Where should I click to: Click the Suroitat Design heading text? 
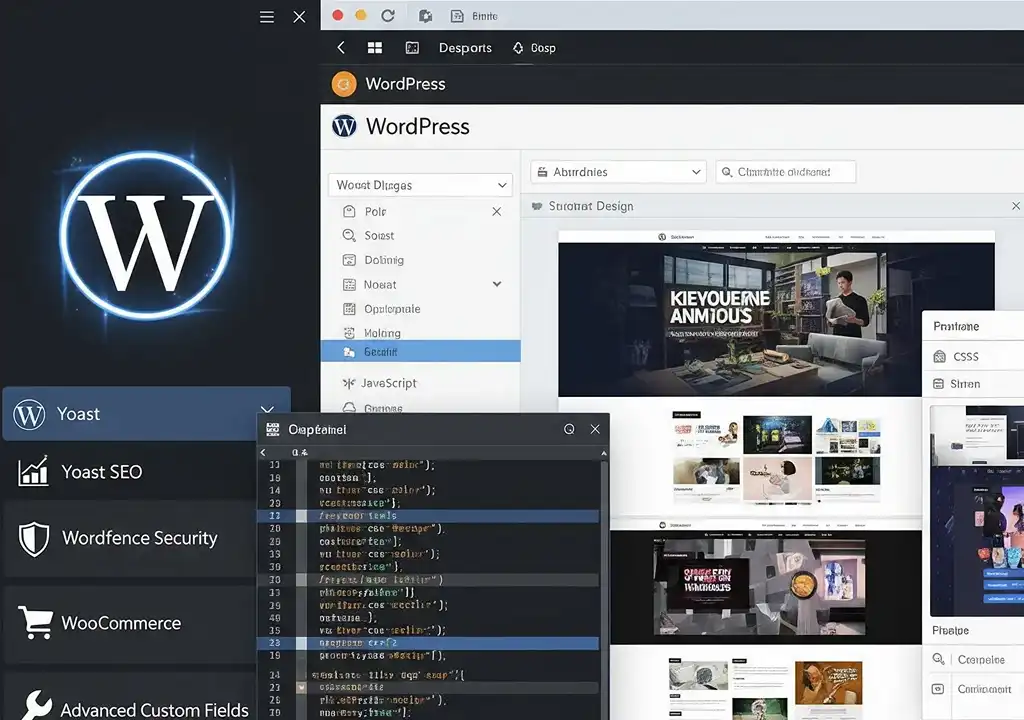tap(591, 206)
